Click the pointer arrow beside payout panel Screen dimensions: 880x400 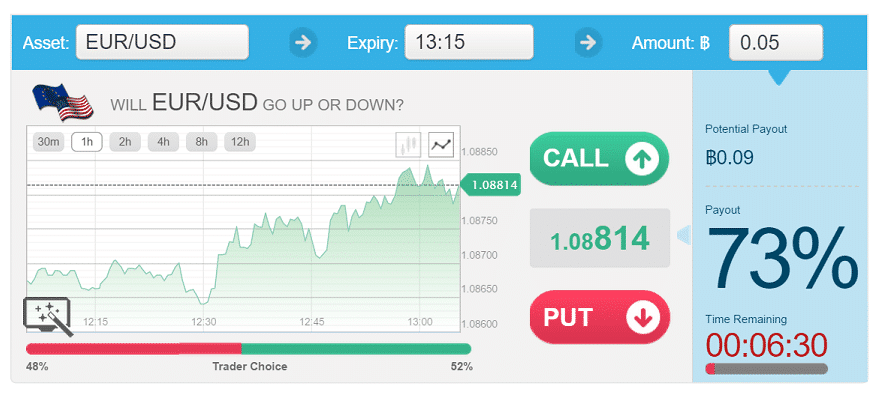[x=684, y=237]
